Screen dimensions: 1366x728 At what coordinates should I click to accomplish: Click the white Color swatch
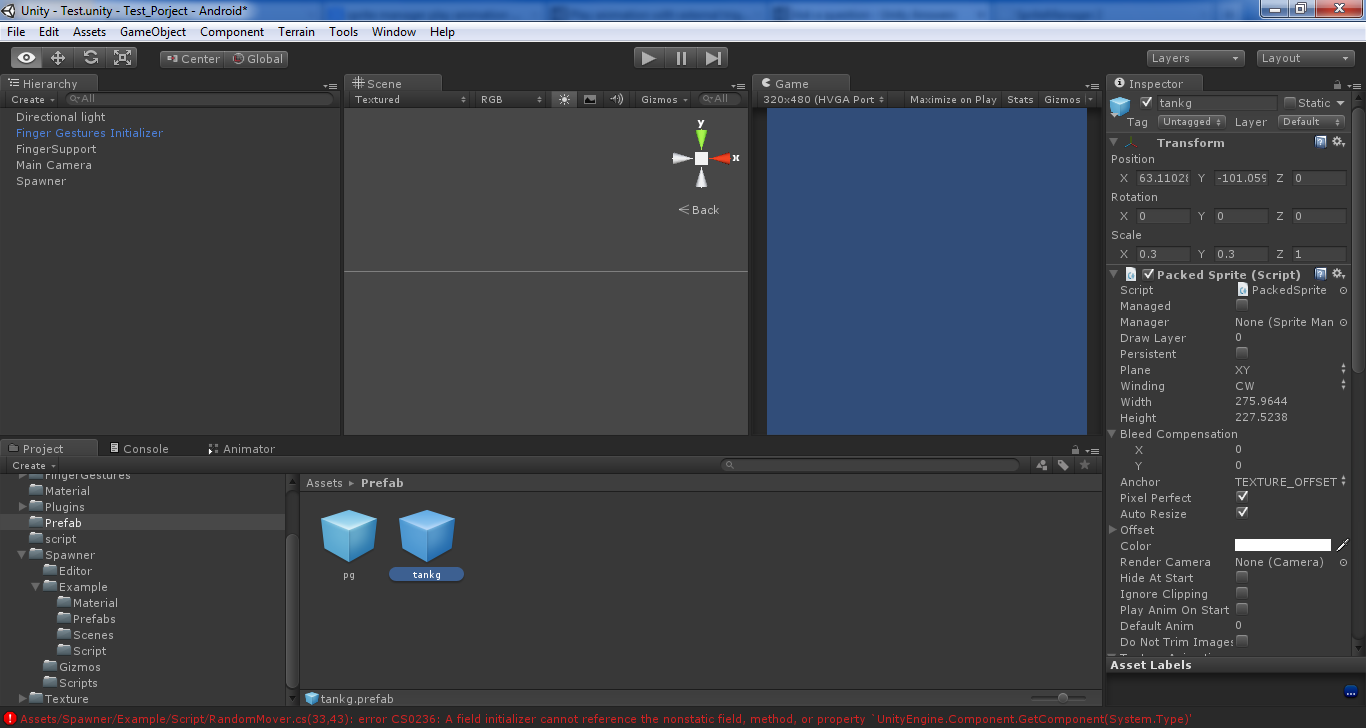1283,545
